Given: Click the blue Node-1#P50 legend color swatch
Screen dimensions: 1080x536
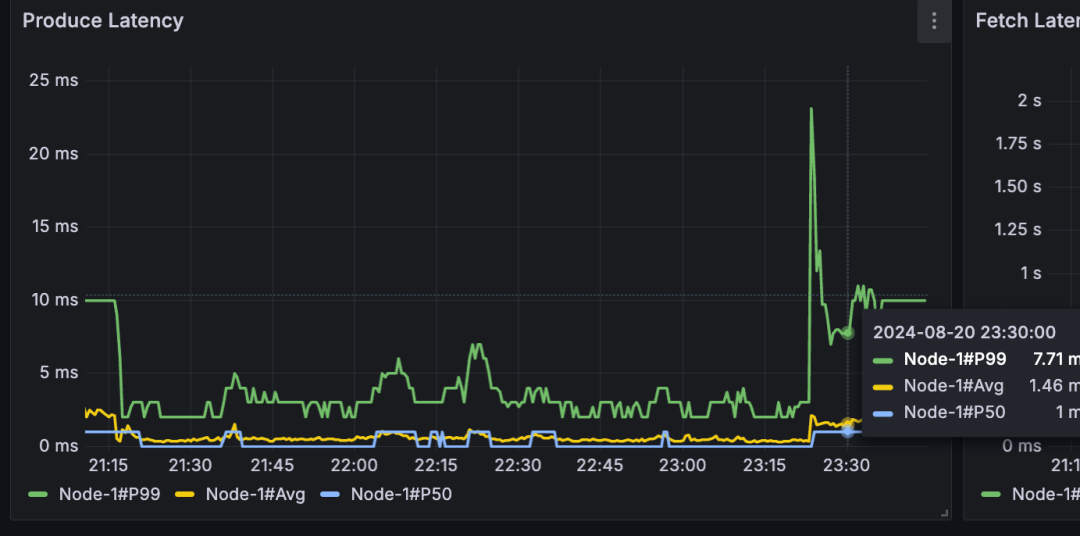Looking at the screenshot, I should pos(331,495).
